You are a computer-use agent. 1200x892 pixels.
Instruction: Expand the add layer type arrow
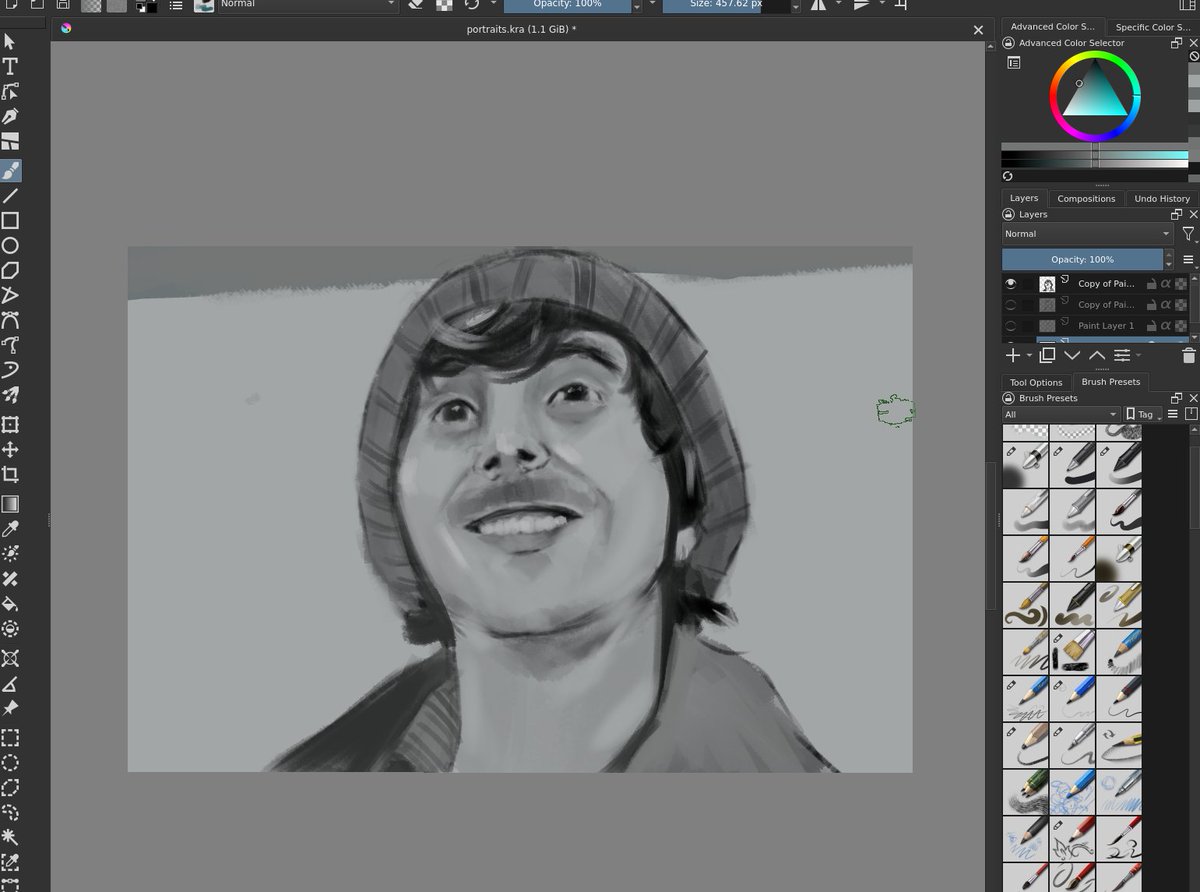click(1030, 356)
